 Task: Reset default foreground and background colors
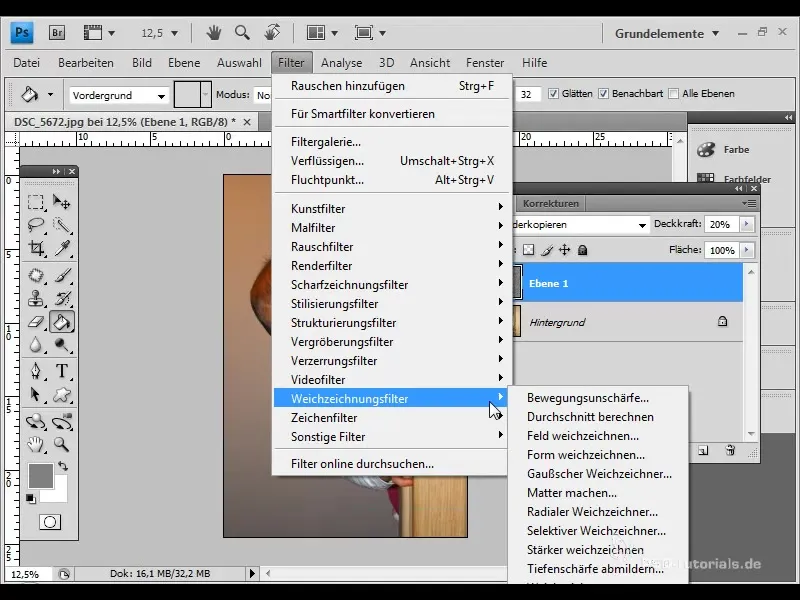[x=31, y=498]
